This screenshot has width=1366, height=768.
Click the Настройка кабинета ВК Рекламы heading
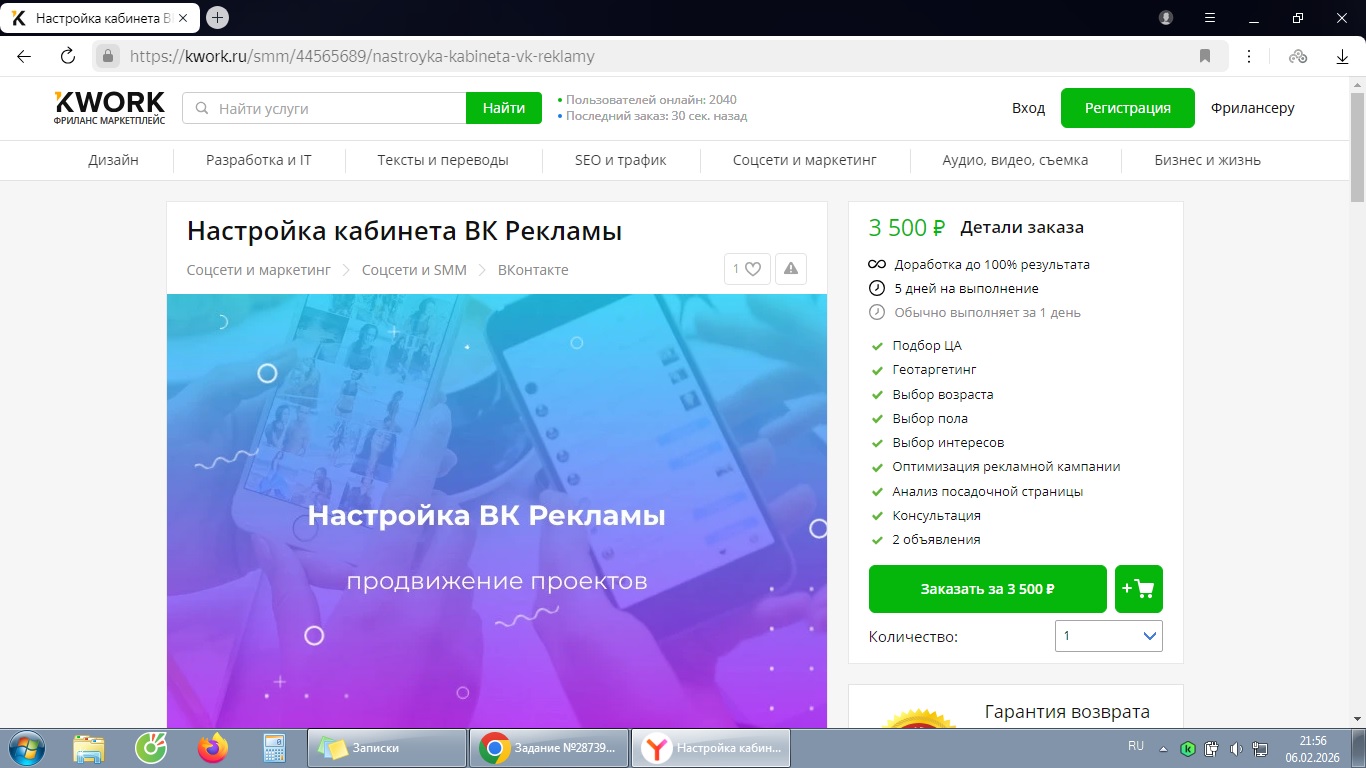coord(404,231)
